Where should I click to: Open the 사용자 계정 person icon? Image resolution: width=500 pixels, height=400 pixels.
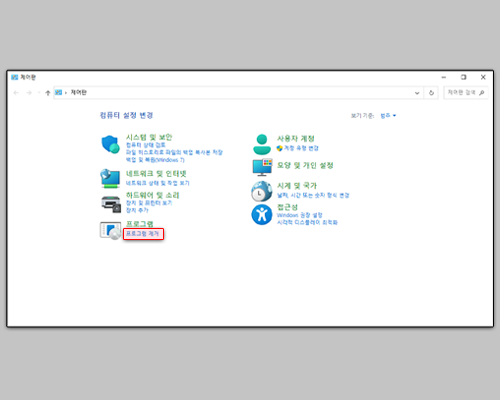(x=262, y=144)
